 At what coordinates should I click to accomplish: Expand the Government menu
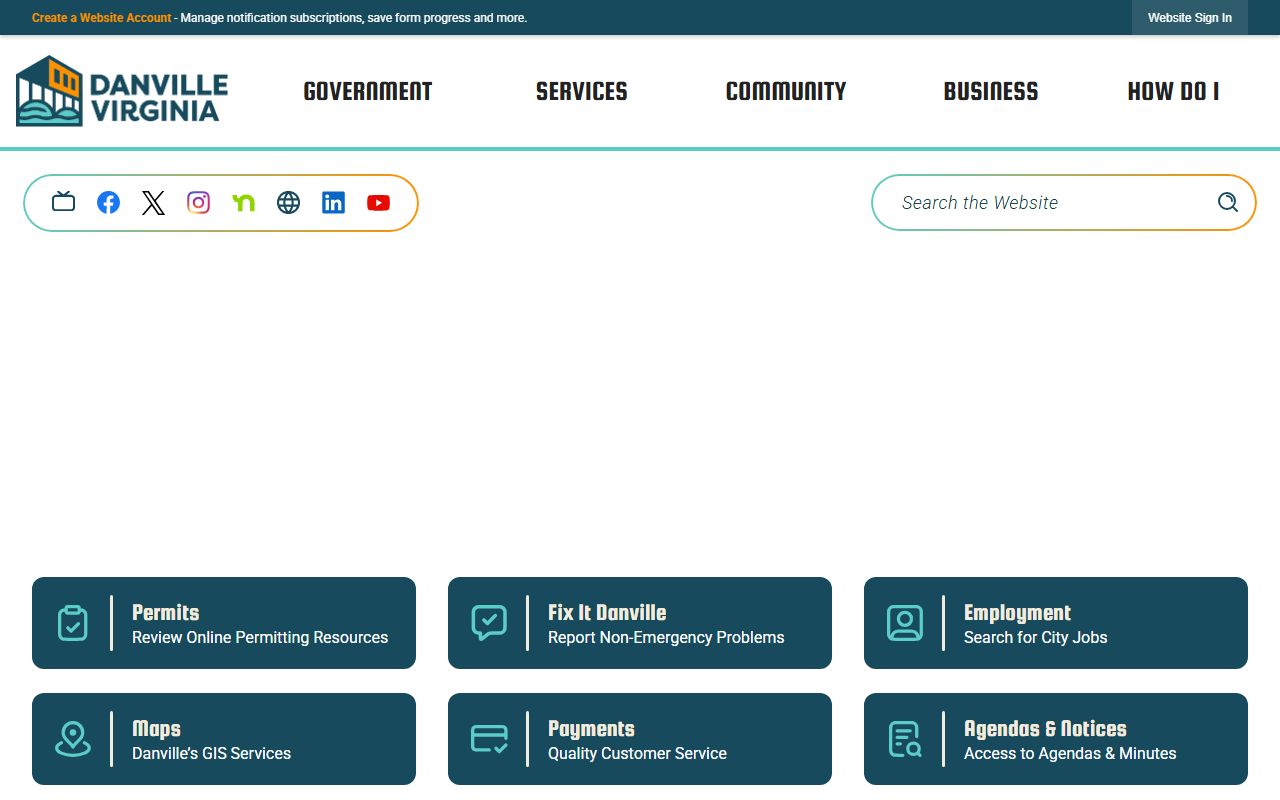[x=367, y=92]
